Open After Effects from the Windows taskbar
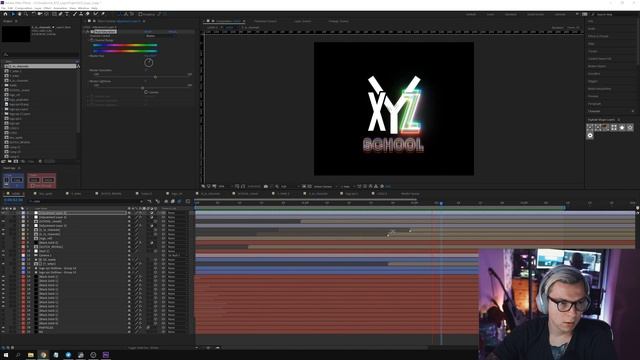 tap(106, 355)
